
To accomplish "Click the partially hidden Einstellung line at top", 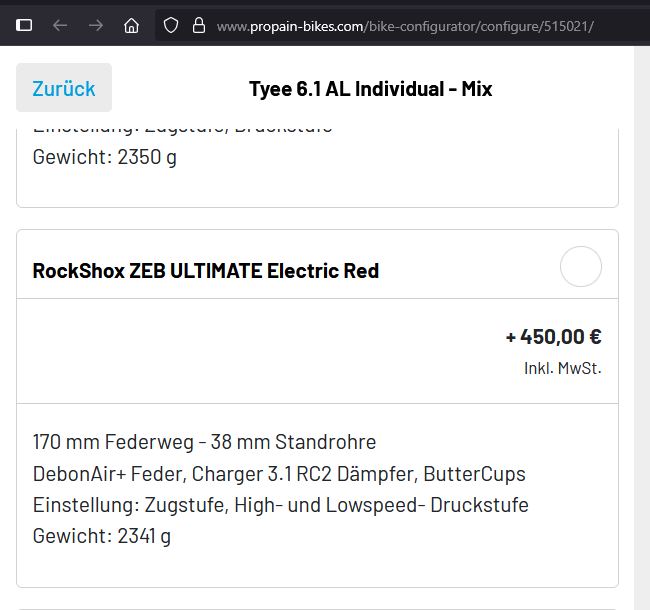I will 182,130.
